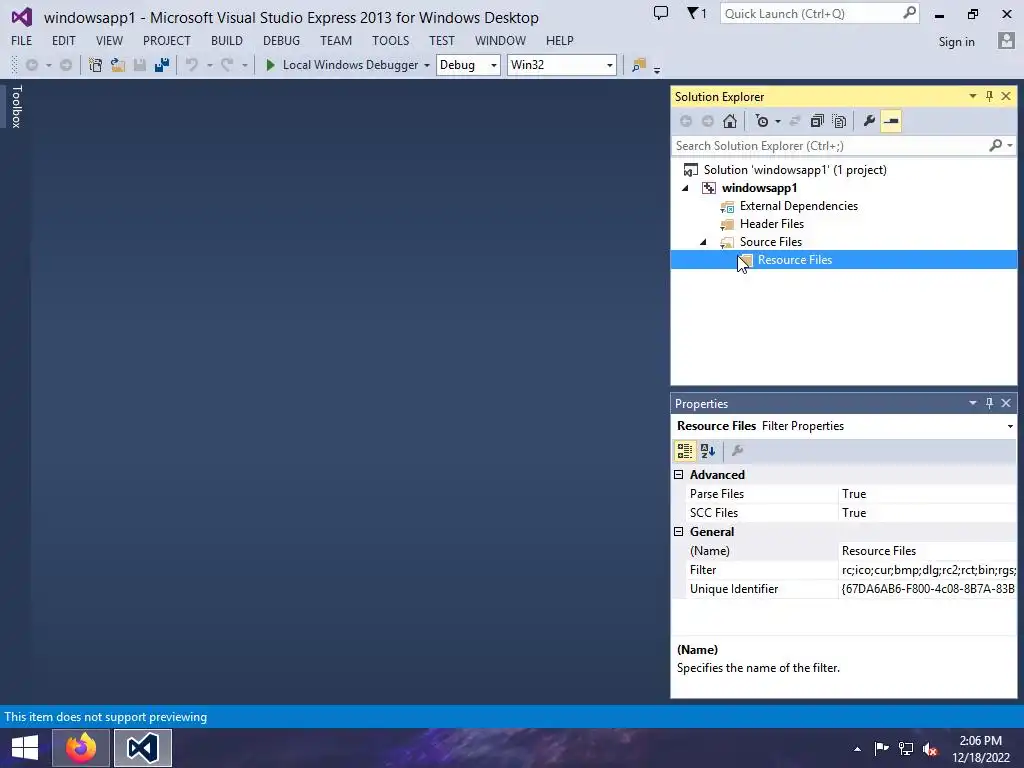Click the Redo arrow icon
The width and height of the screenshot is (1024, 768).
pos(227,65)
